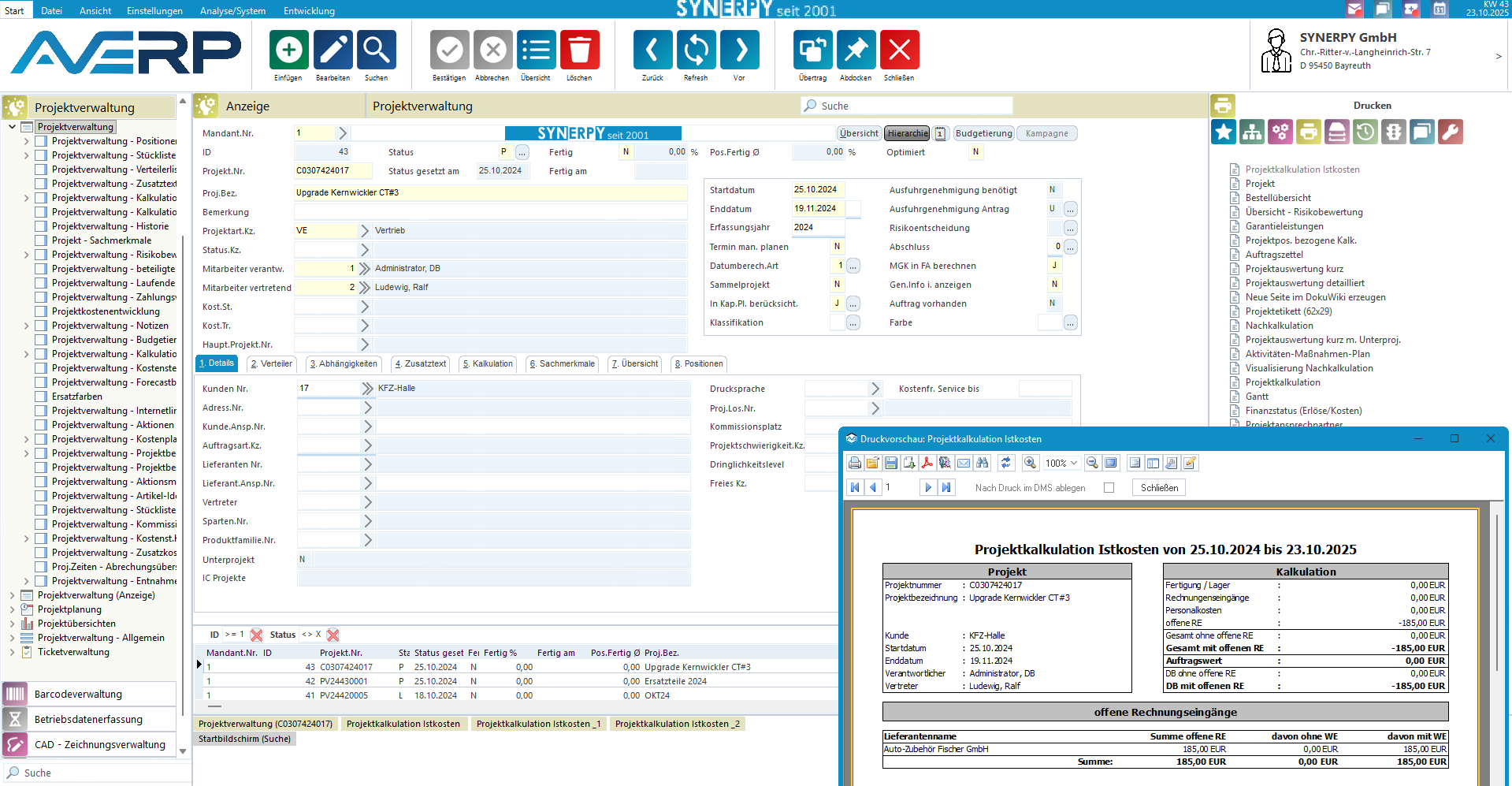Collapse the Projektverwaltung root tree node
Image resolution: width=1512 pixels, height=786 pixels.
tap(13, 127)
